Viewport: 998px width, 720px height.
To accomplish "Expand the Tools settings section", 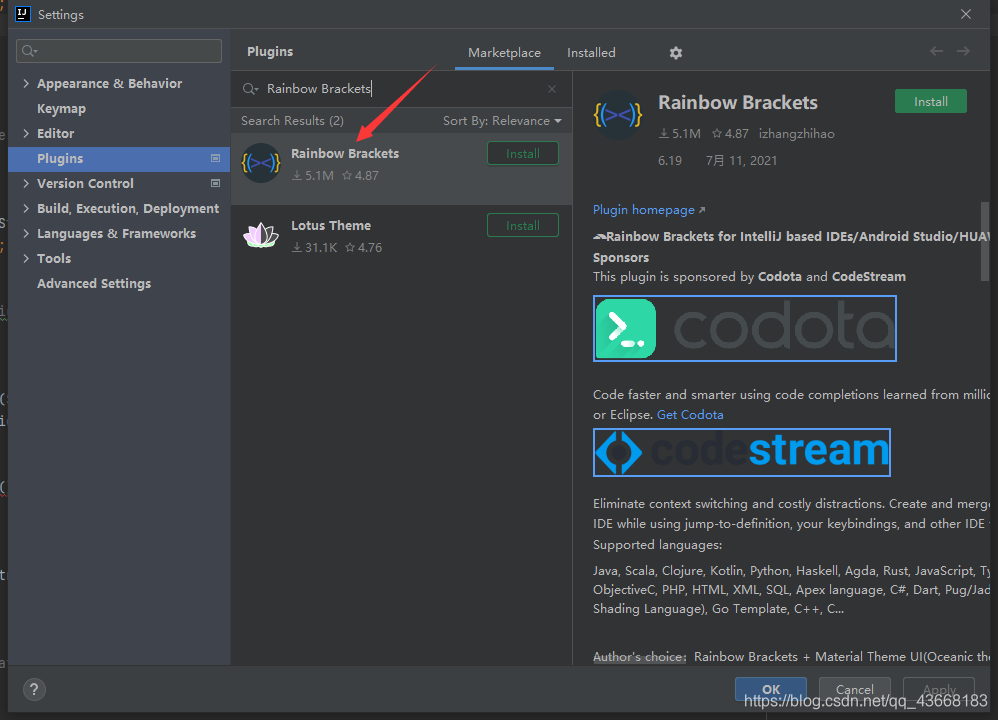I will [x=26, y=258].
